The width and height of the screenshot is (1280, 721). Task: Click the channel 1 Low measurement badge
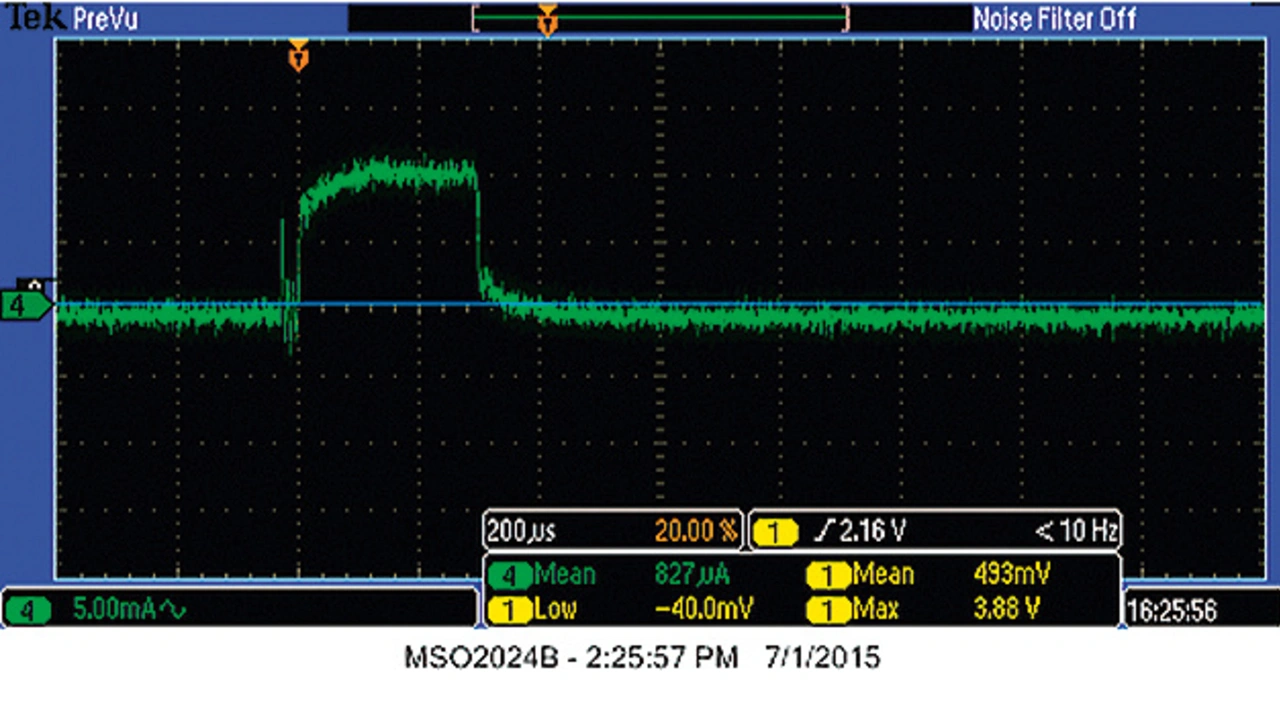[x=514, y=609]
